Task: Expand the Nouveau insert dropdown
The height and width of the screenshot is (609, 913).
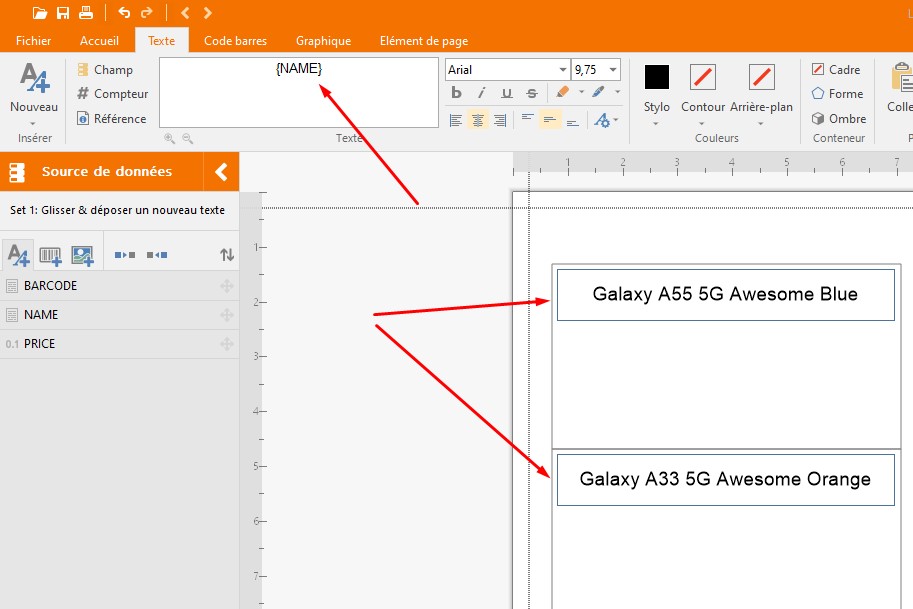Action: tap(34, 123)
